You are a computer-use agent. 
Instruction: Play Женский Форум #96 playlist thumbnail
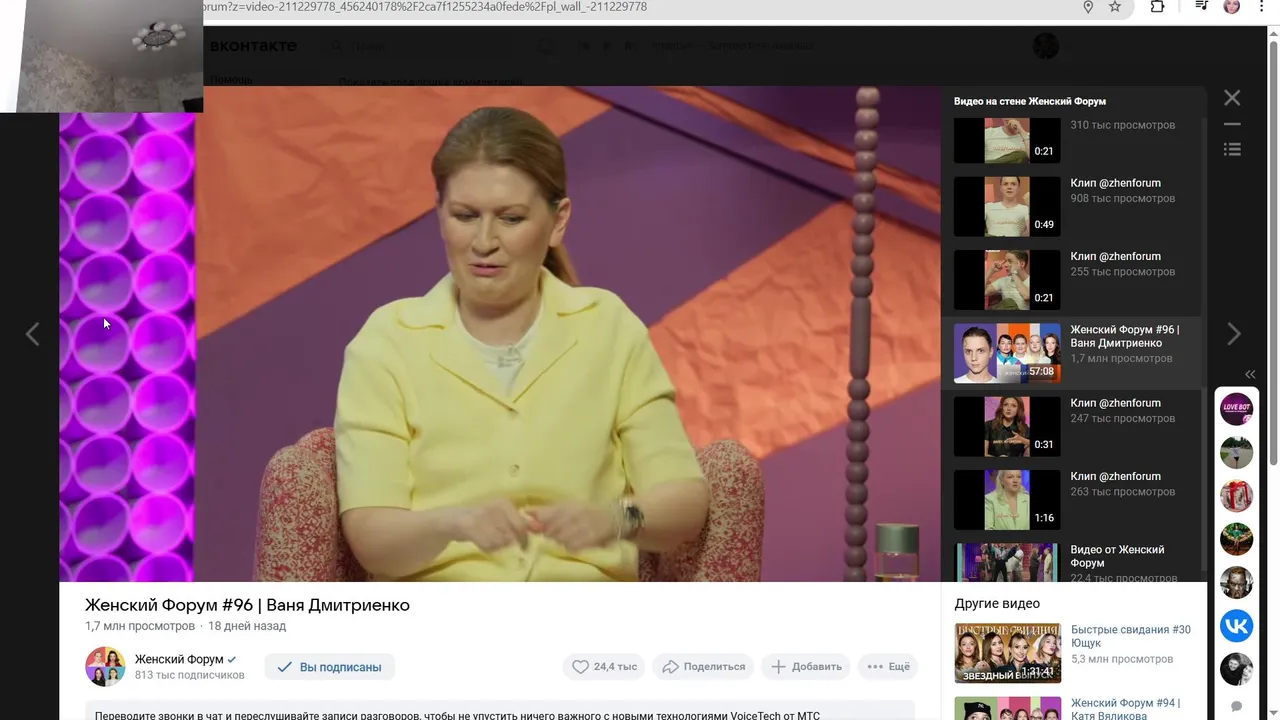click(x=1007, y=353)
